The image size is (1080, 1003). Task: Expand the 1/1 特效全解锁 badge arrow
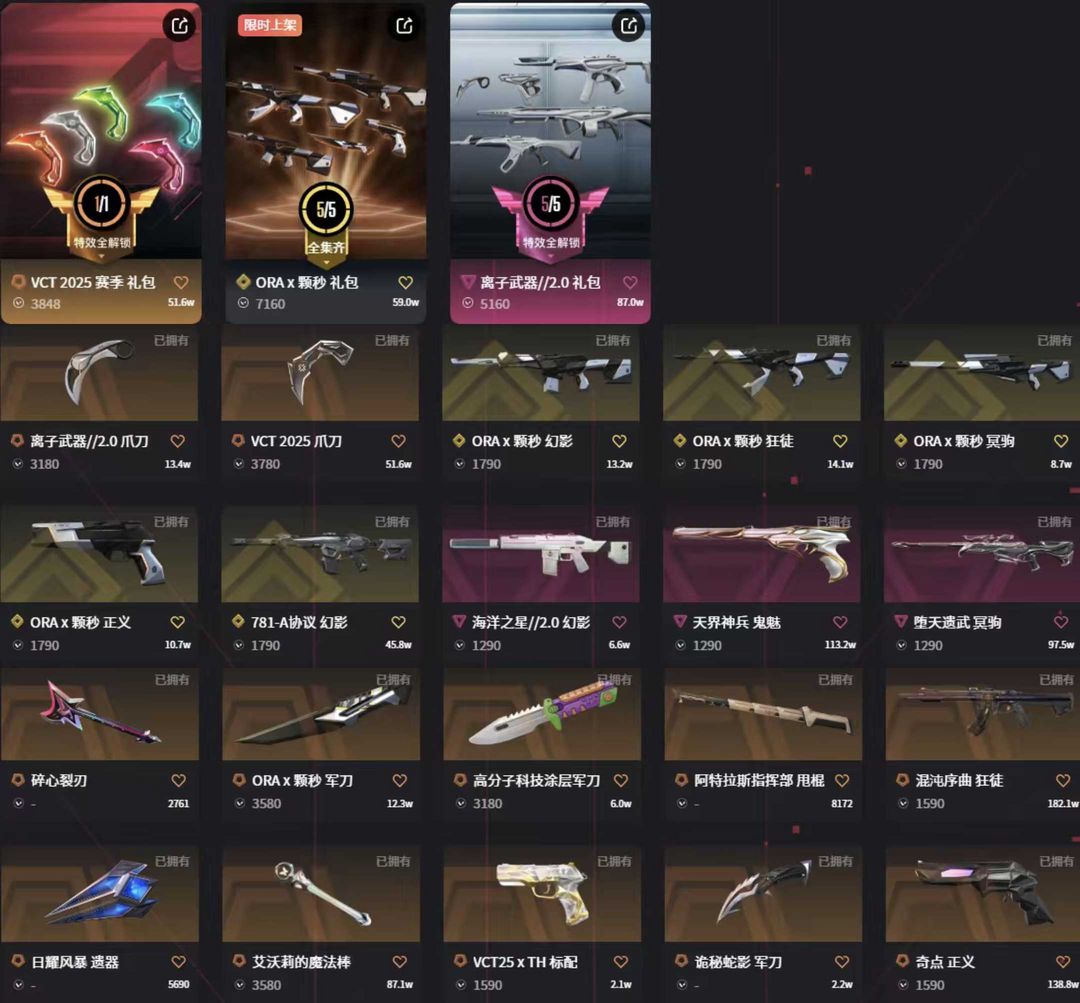102,256
